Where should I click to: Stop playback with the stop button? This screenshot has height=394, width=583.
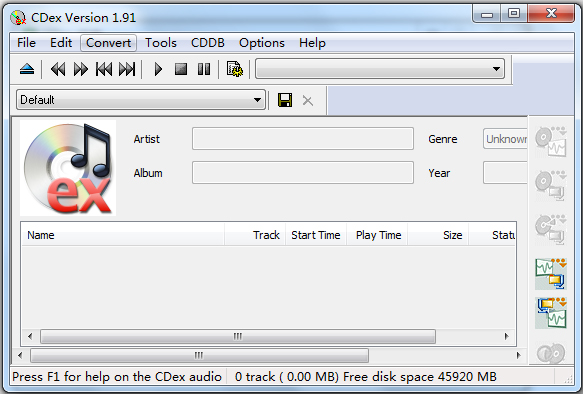point(181,69)
